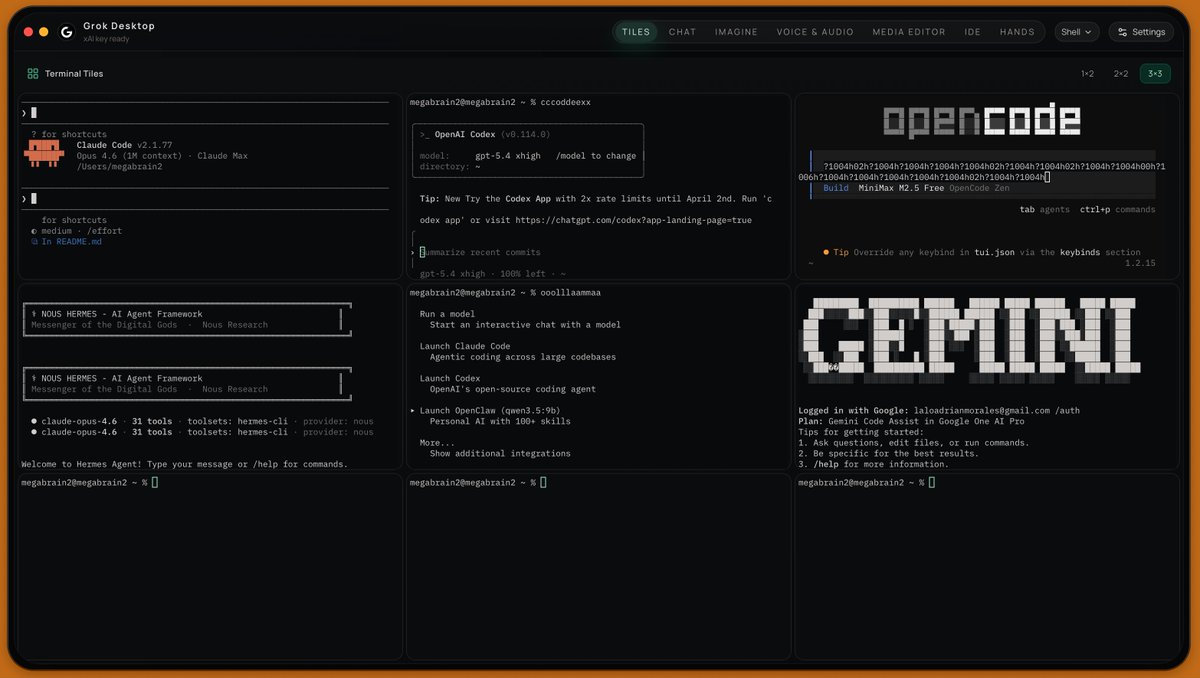The width and height of the screenshot is (1200, 678).
Task: Click the orange Tip bullet in opencode tile
Action: (826, 253)
